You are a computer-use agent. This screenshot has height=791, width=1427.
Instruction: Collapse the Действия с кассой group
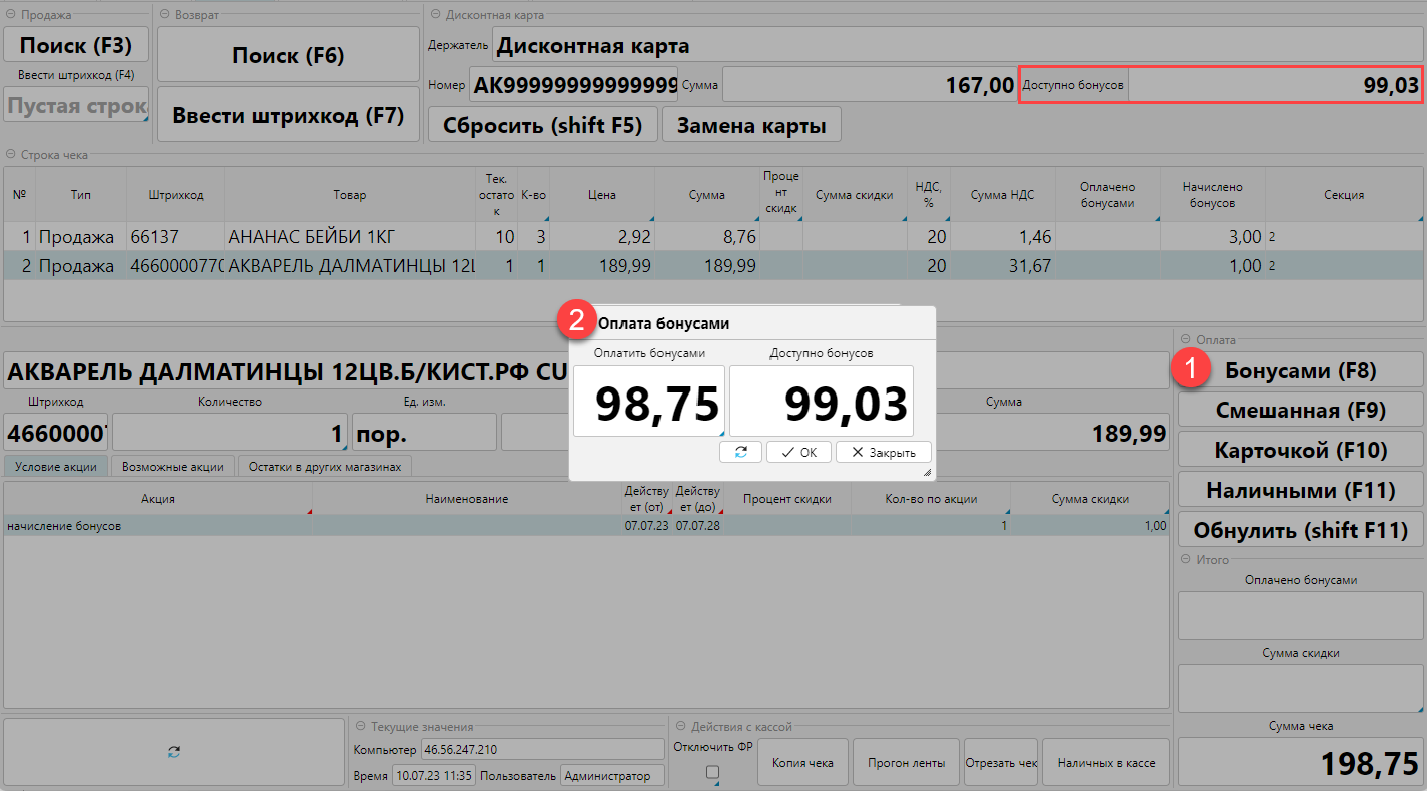(x=681, y=727)
